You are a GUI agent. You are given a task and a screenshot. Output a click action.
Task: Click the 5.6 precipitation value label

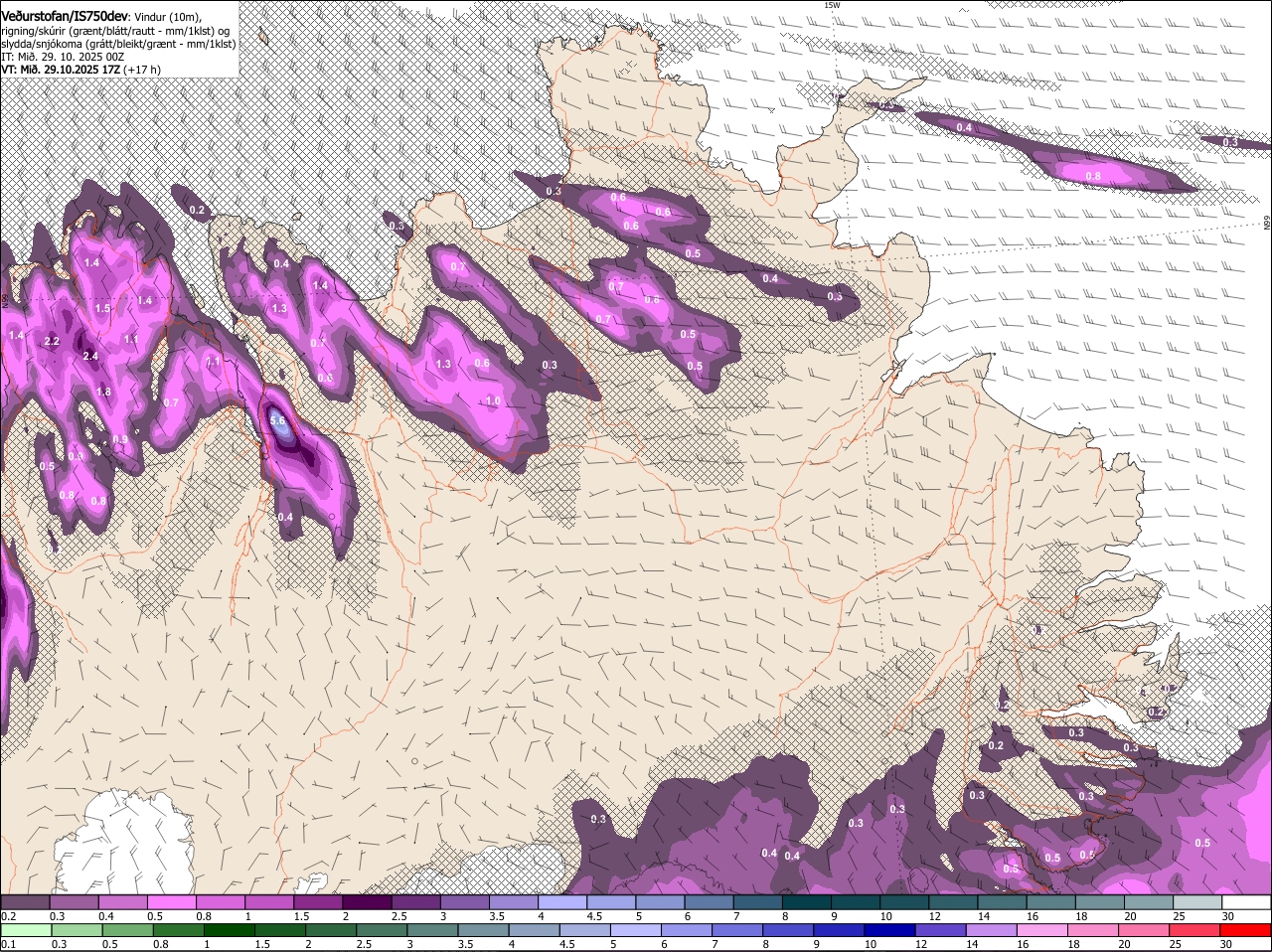click(278, 420)
